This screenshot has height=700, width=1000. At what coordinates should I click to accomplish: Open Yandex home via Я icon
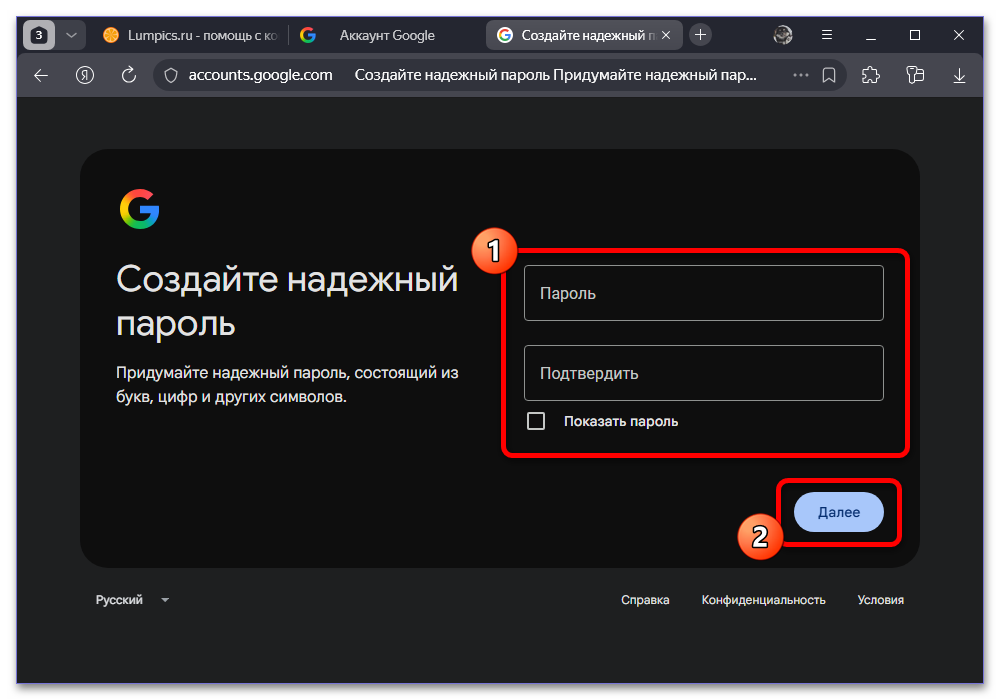click(x=85, y=75)
